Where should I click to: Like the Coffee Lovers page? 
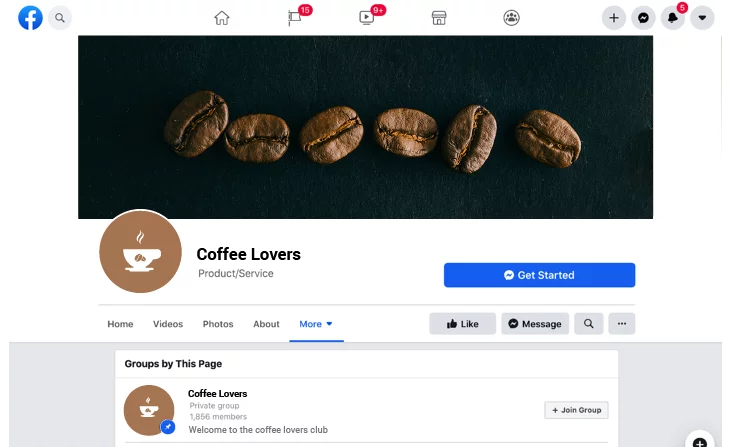tap(462, 324)
